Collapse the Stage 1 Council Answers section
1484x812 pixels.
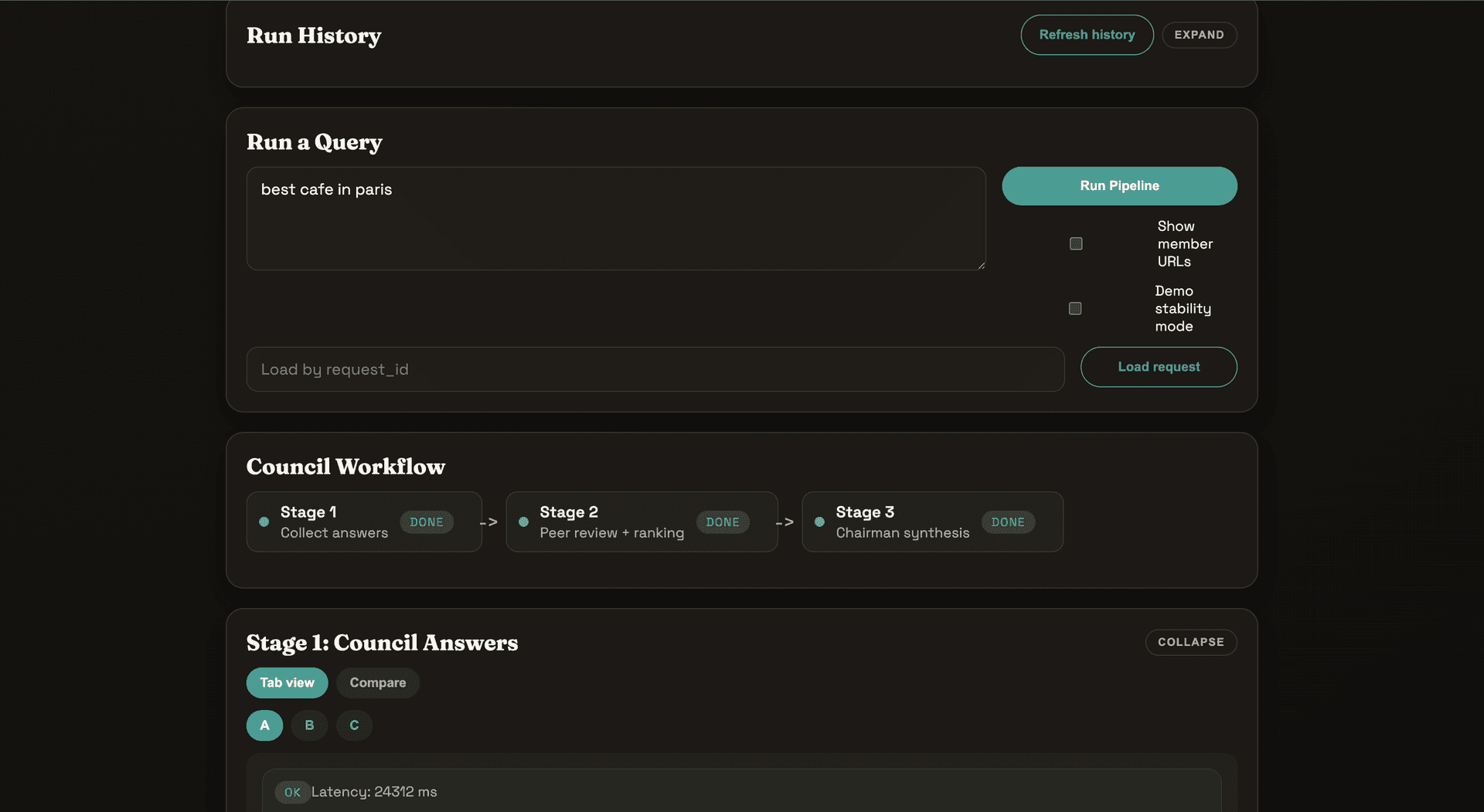pyautogui.click(x=1190, y=642)
